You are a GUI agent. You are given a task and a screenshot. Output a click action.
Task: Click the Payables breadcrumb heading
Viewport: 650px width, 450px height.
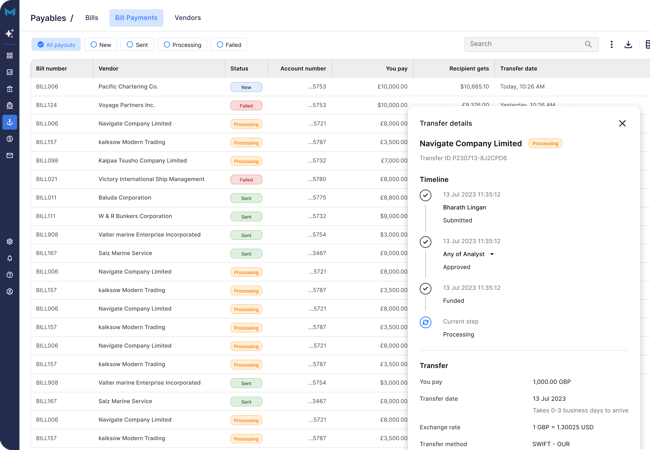tap(48, 18)
